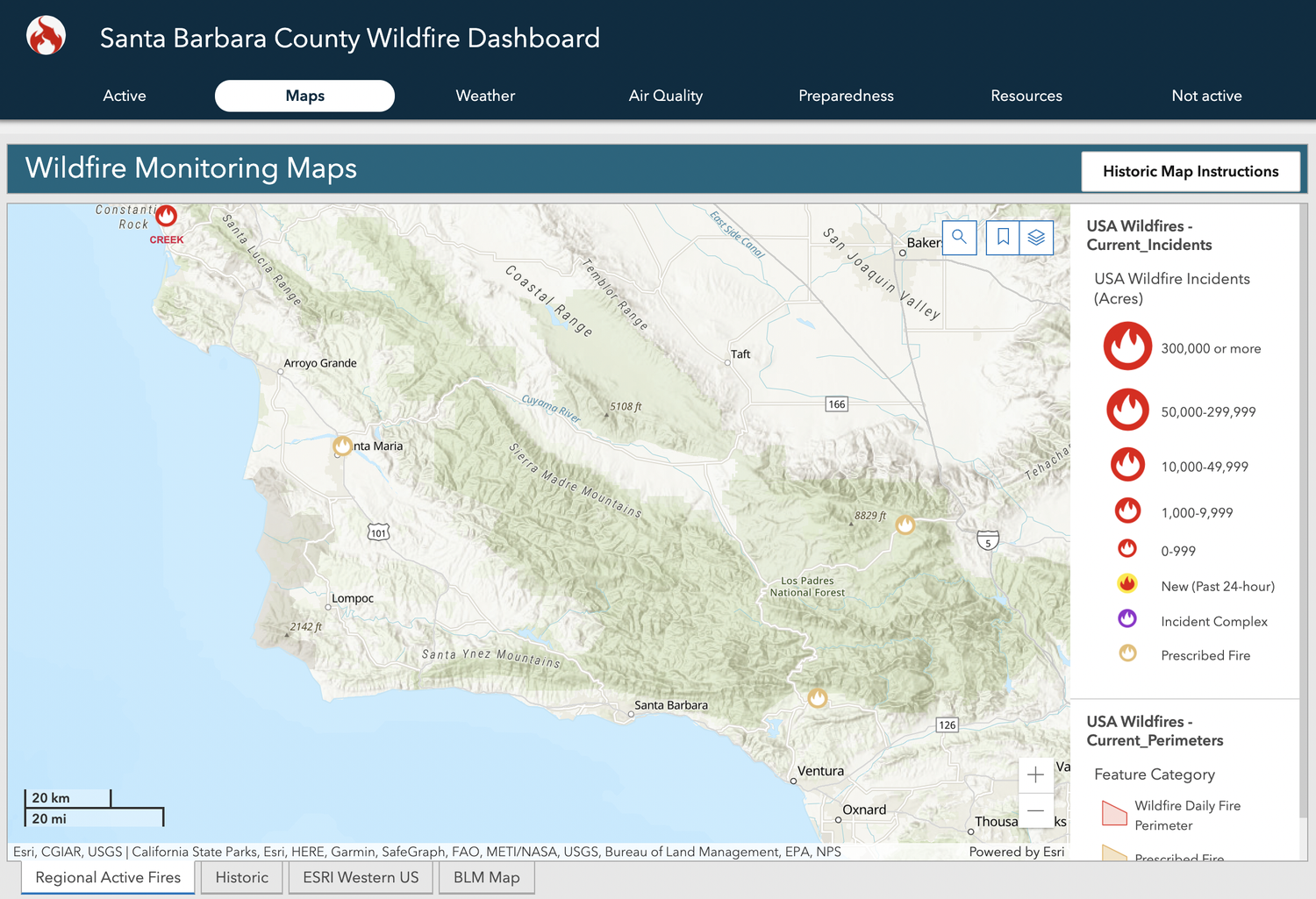
Task: Select the Air Quality menu item
Action: click(x=665, y=96)
